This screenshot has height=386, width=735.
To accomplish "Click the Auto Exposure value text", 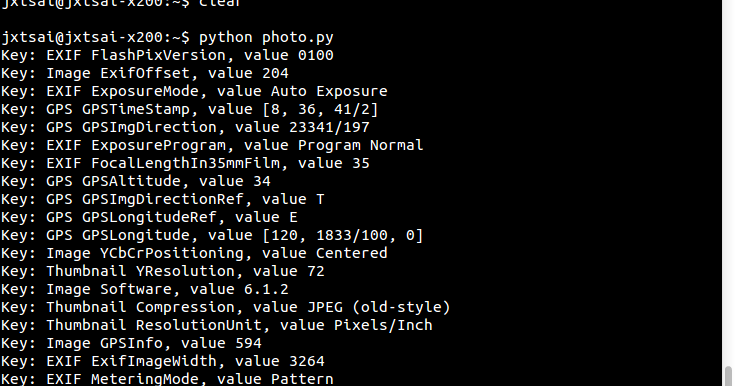I will pyautogui.click(x=329, y=91).
